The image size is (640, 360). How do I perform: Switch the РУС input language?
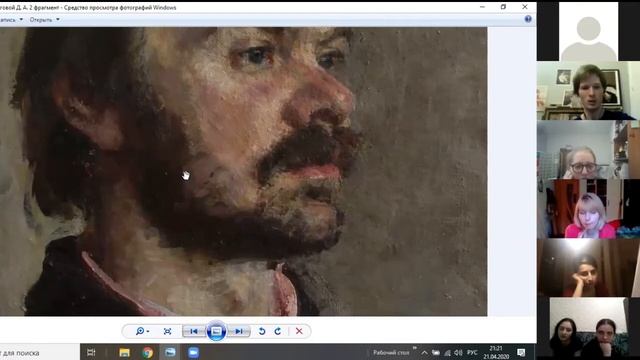(x=472, y=353)
